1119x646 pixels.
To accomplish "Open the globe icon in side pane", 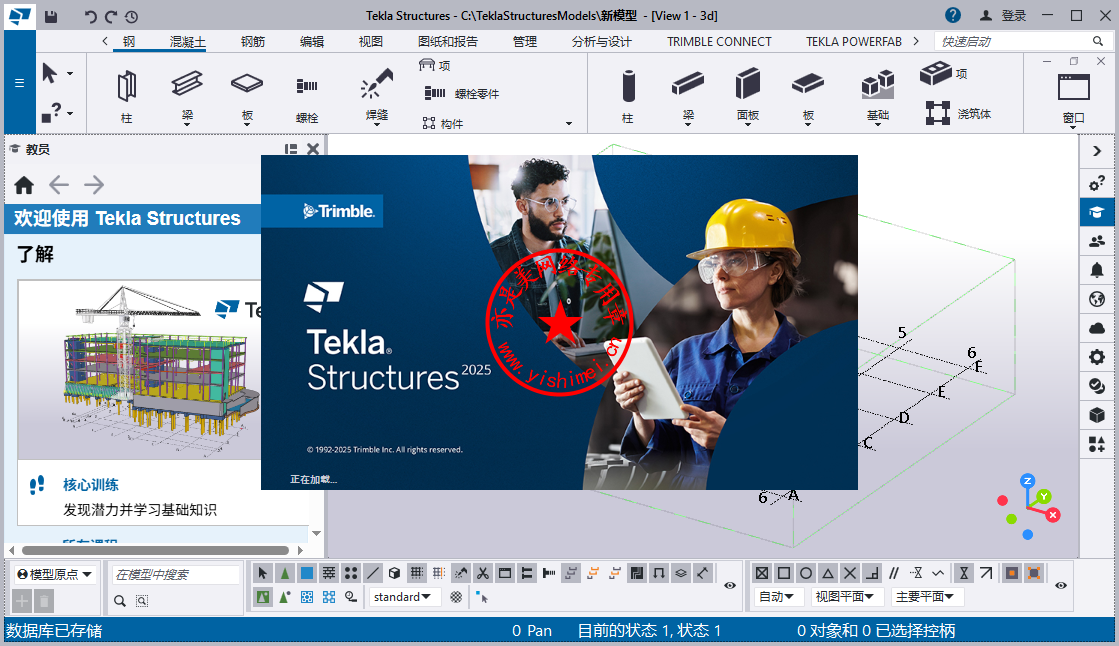I will point(1097,299).
